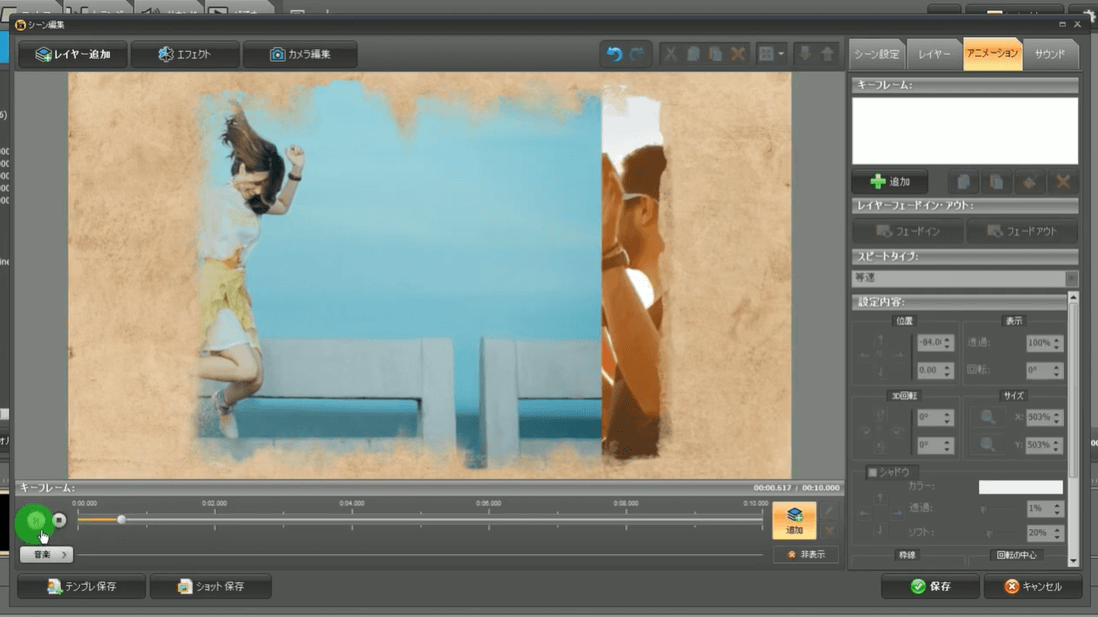Click the 保存 save button
1098x617 pixels.
(x=930, y=587)
